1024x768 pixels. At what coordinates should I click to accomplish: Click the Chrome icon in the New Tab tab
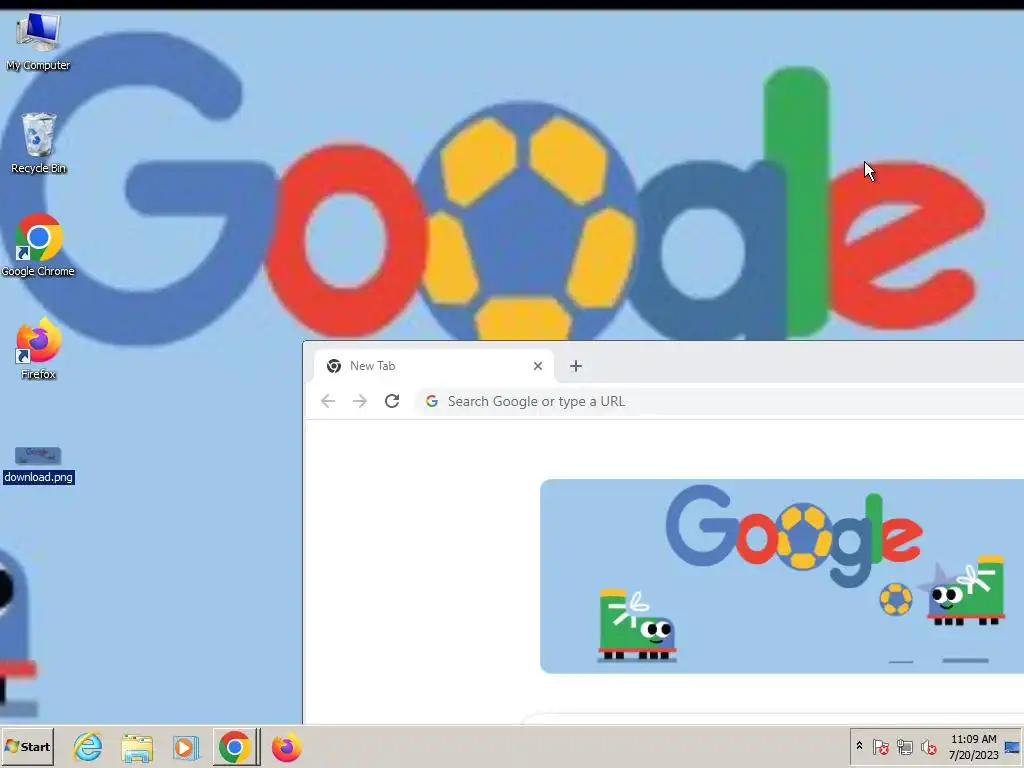pos(334,366)
